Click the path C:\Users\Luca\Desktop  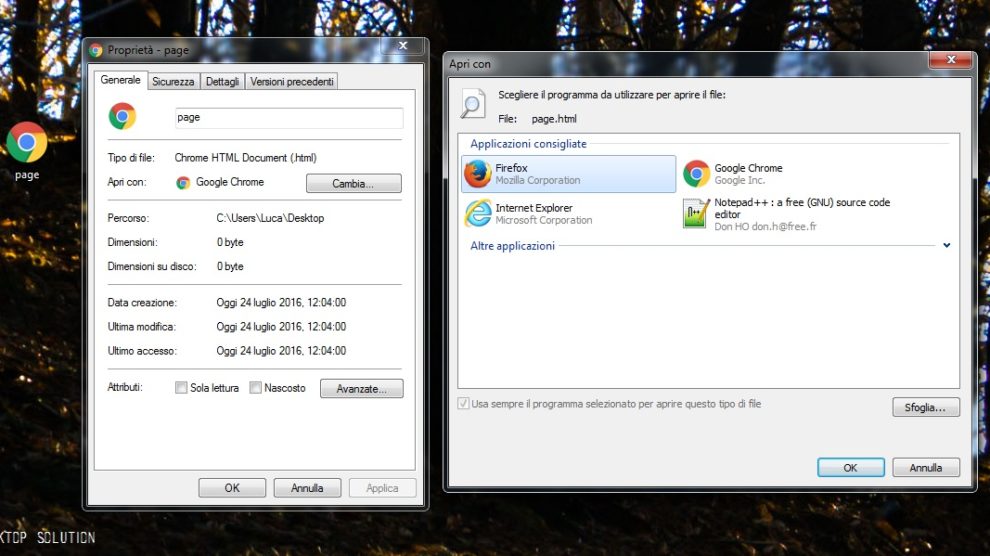[270, 218]
